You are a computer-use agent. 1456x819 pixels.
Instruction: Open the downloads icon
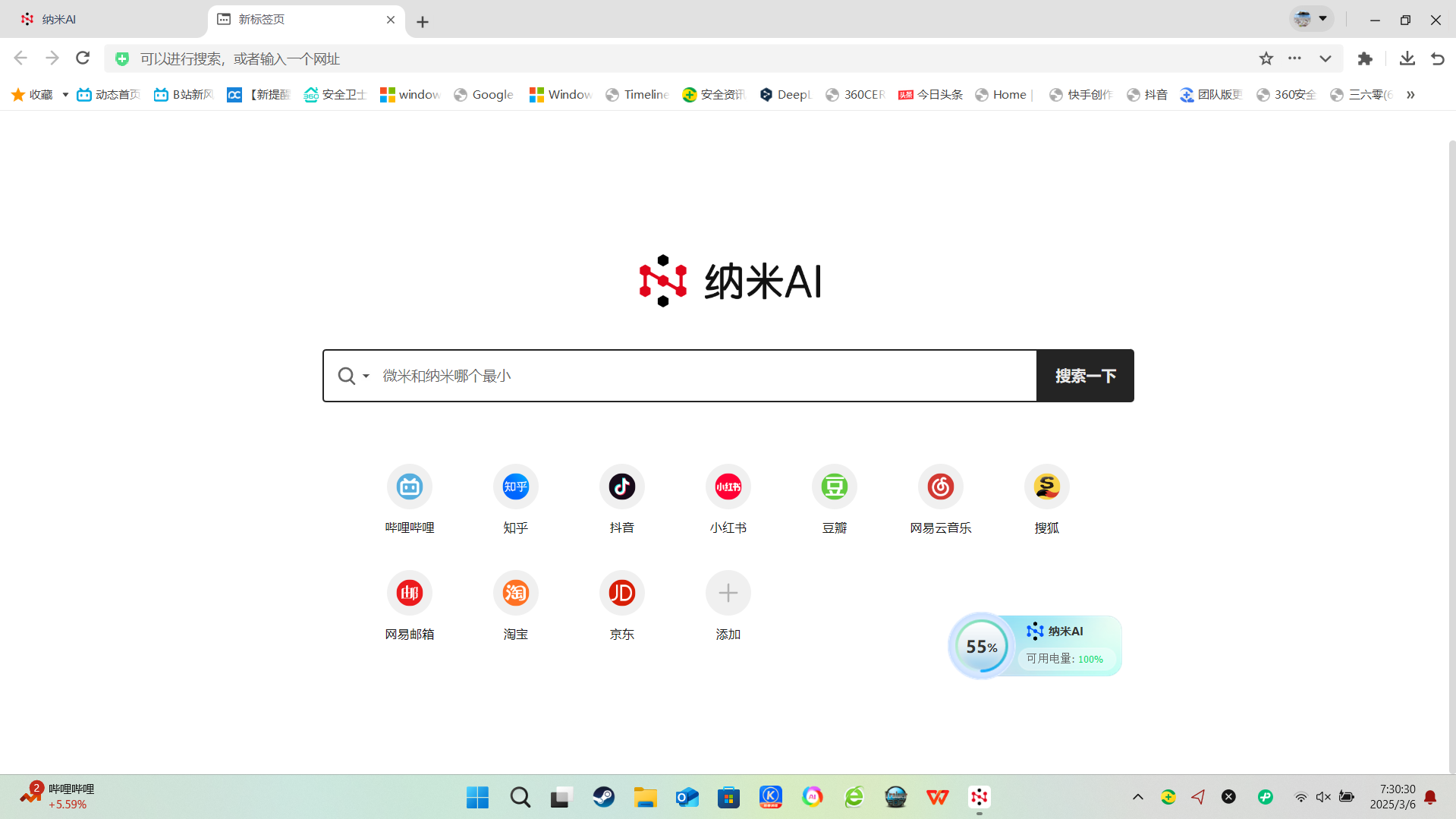point(1407,58)
